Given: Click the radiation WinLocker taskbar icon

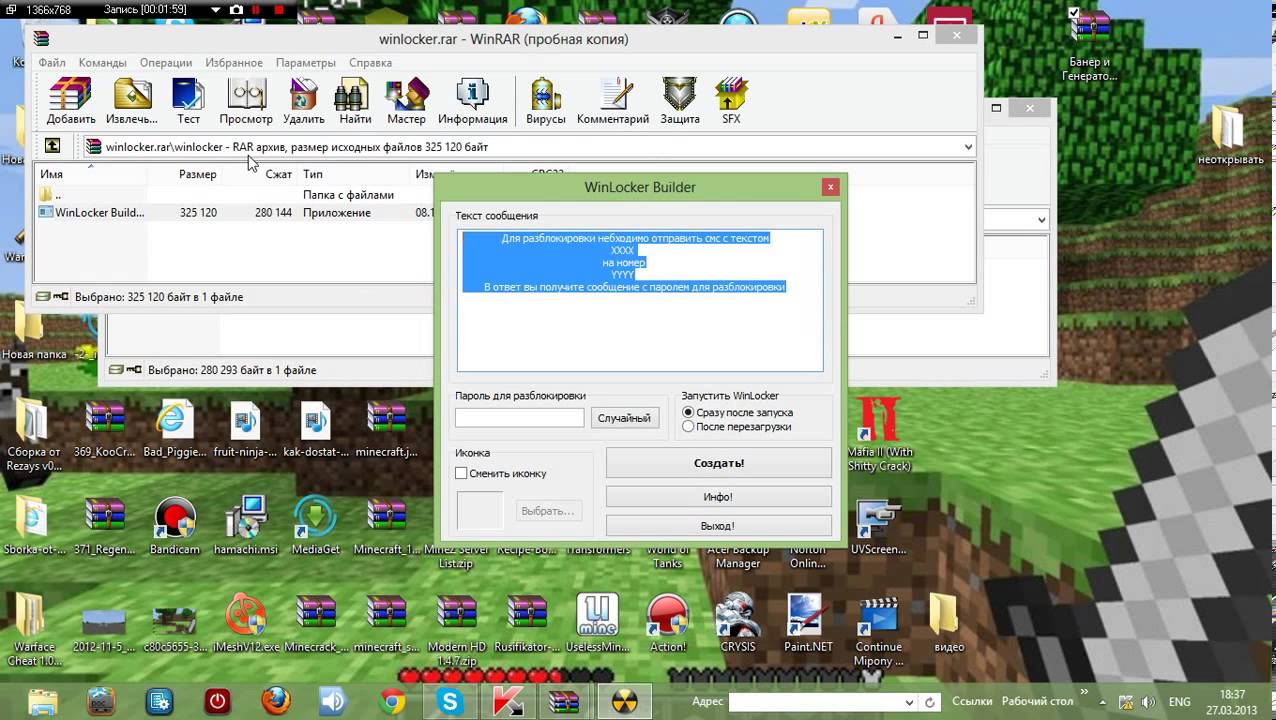Looking at the screenshot, I should [624, 701].
